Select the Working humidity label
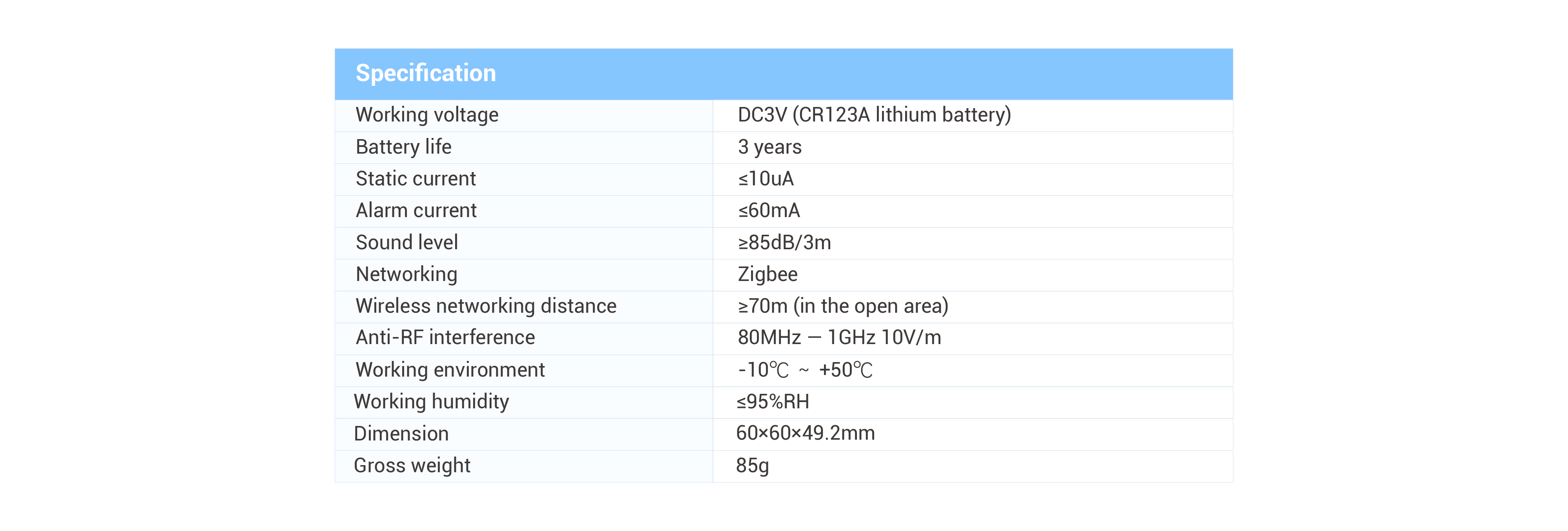The width and height of the screenshot is (1568, 531). (431, 401)
